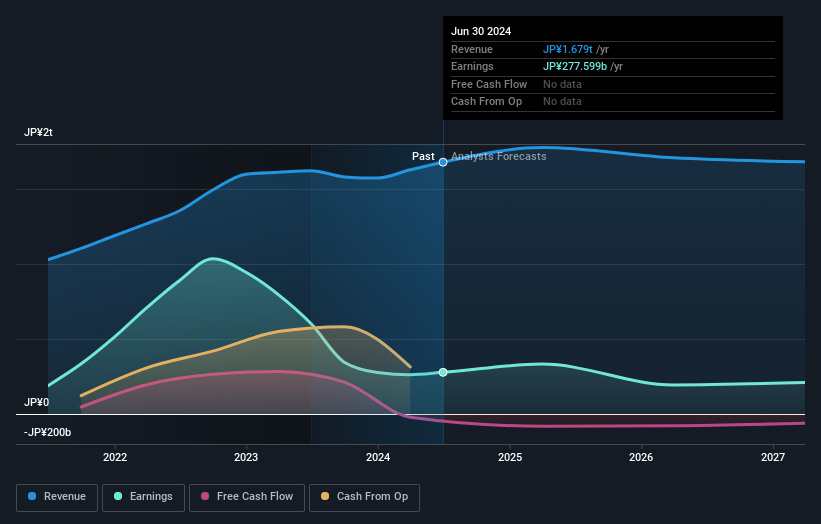Screen dimensions: 821x524
Task: Click the 2026 x-axis label
Action: click(641, 457)
